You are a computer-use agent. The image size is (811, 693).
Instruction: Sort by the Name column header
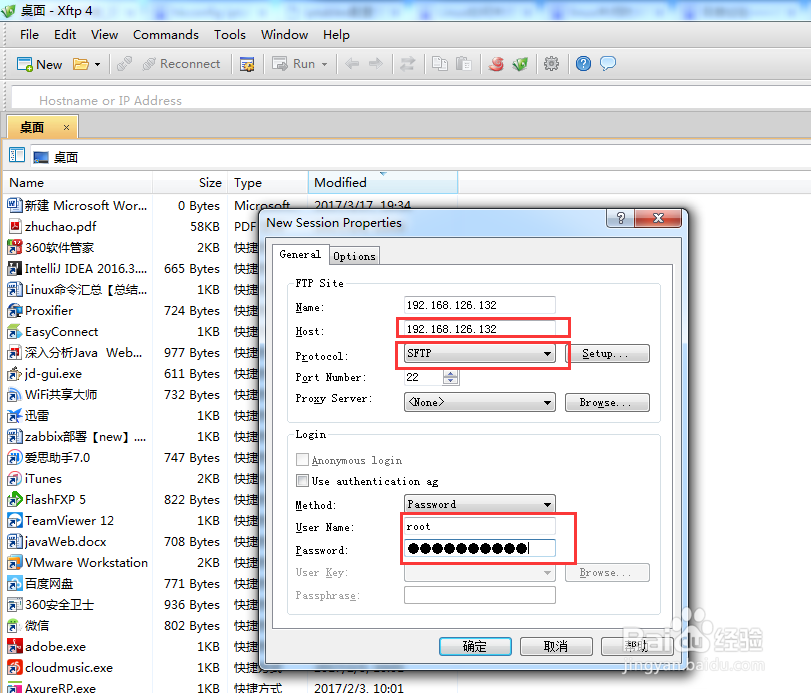80,183
